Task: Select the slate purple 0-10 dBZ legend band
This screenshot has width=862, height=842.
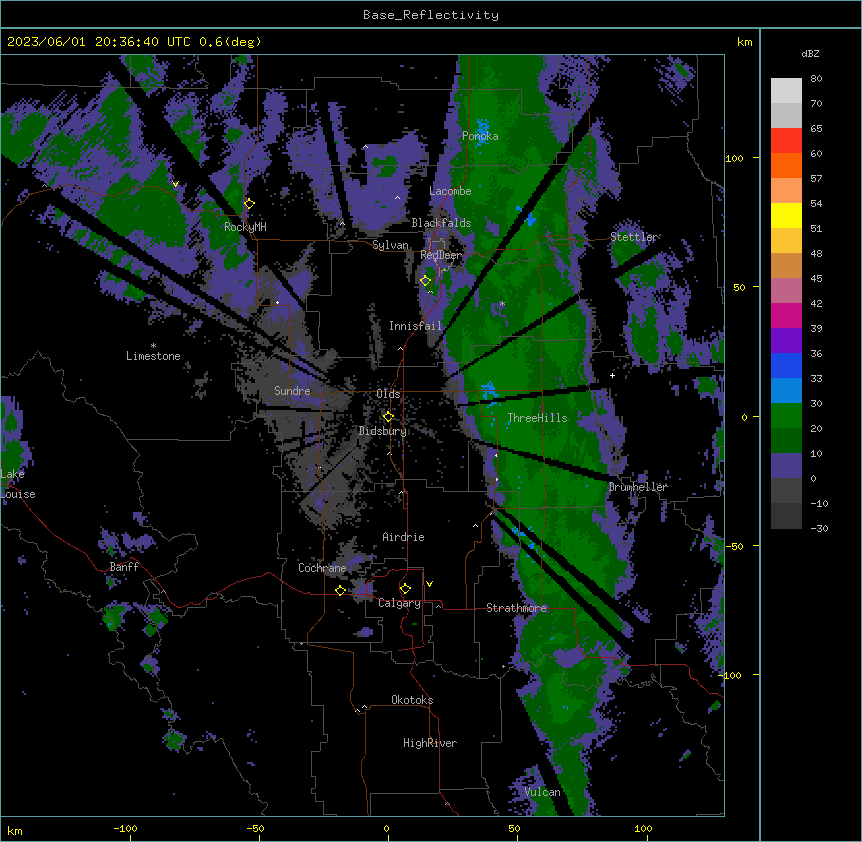Action: tap(786, 466)
